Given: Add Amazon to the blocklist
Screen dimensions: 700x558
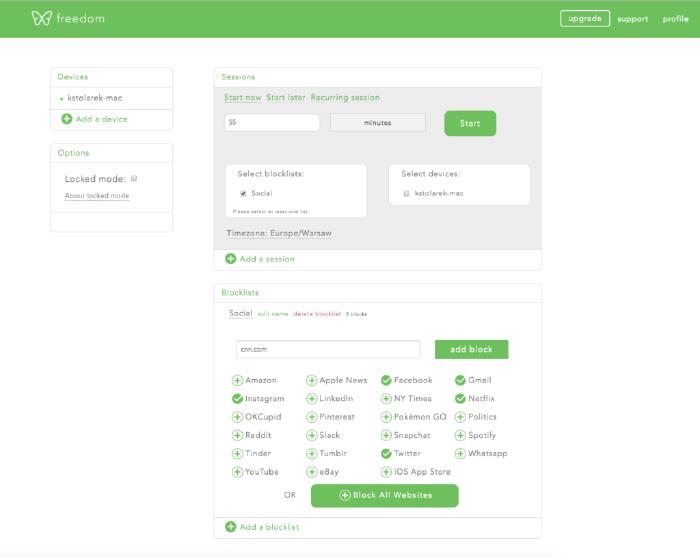Looking at the screenshot, I should [237, 380].
